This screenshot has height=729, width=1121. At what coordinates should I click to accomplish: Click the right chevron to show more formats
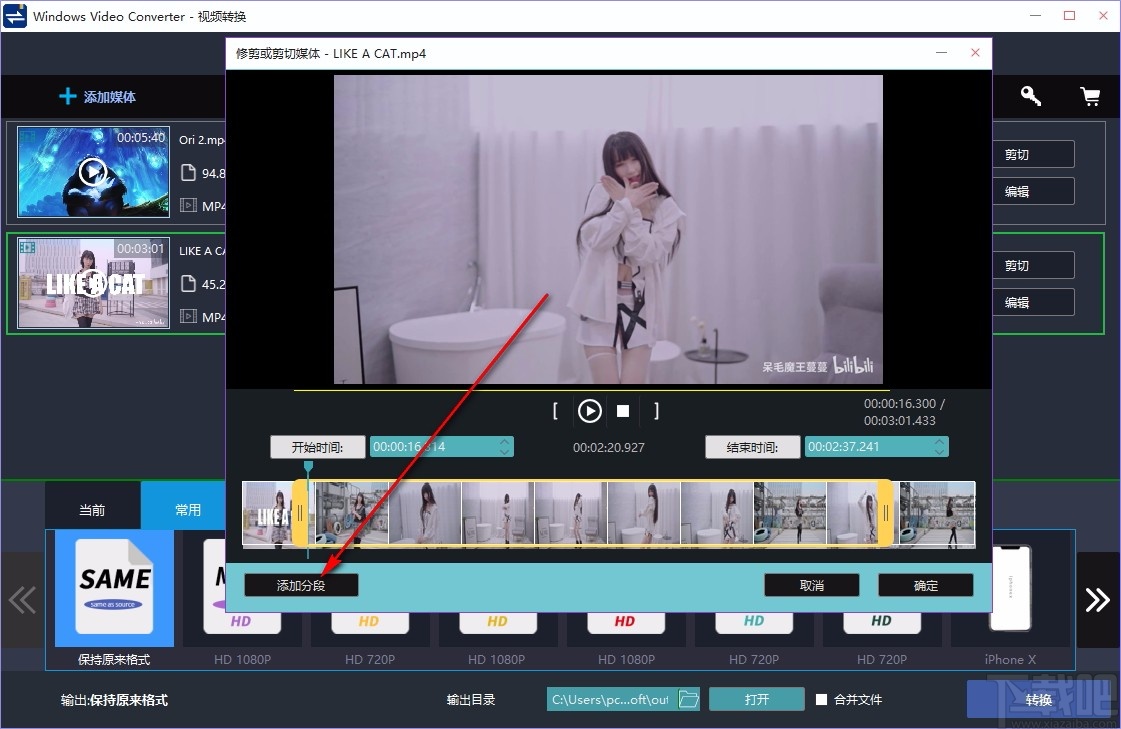tap(1098, 600)
